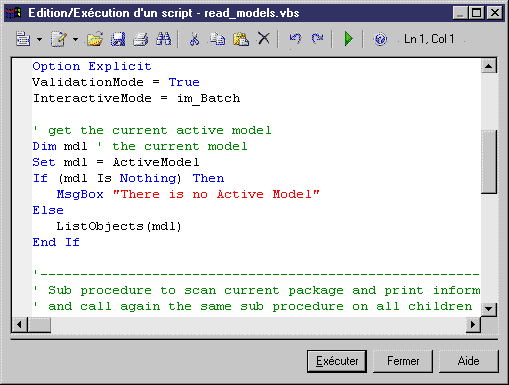Place cursor on 'ValidationMode = True' line
Image resolution: width=509 pixels, height=385 pixels.
(x=116, y=82)
